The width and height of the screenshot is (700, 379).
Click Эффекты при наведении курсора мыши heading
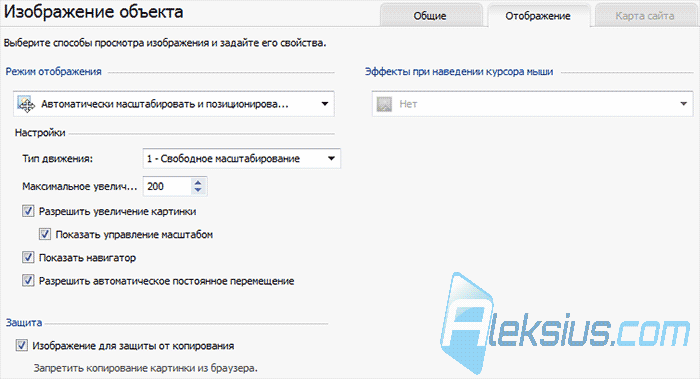click(459, 71)
